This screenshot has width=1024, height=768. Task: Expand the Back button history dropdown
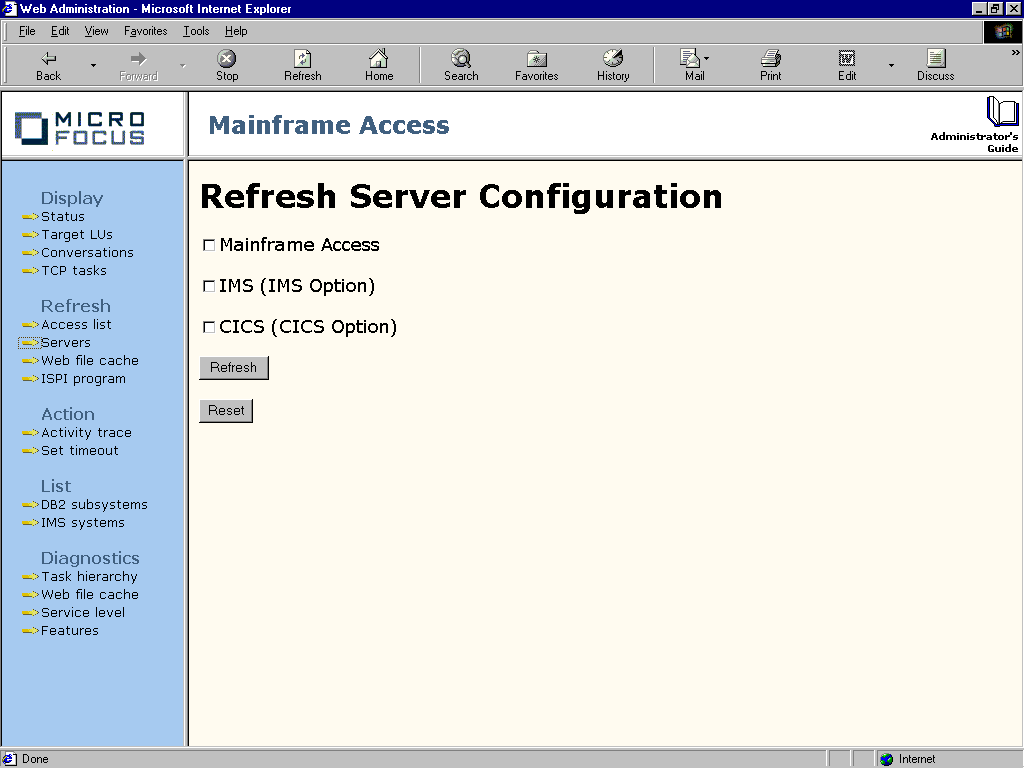point(91,63)
